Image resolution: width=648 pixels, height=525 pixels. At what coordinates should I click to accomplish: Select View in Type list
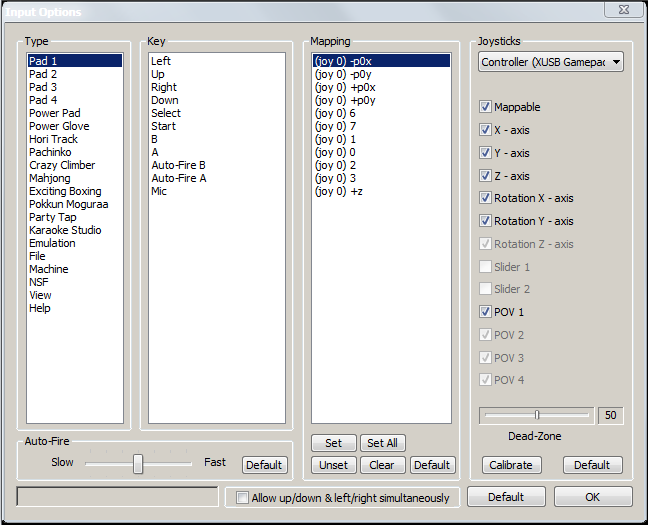click(75, 295)
